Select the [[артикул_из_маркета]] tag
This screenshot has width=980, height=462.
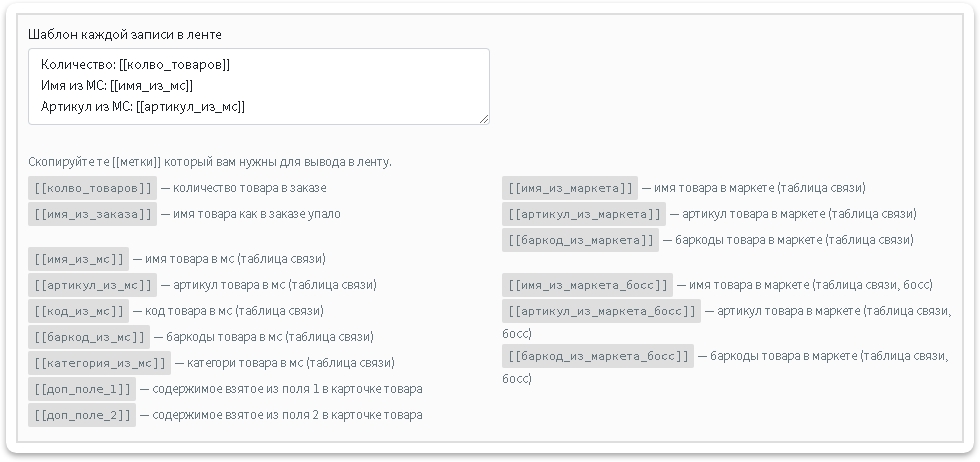tap(584, 214)
